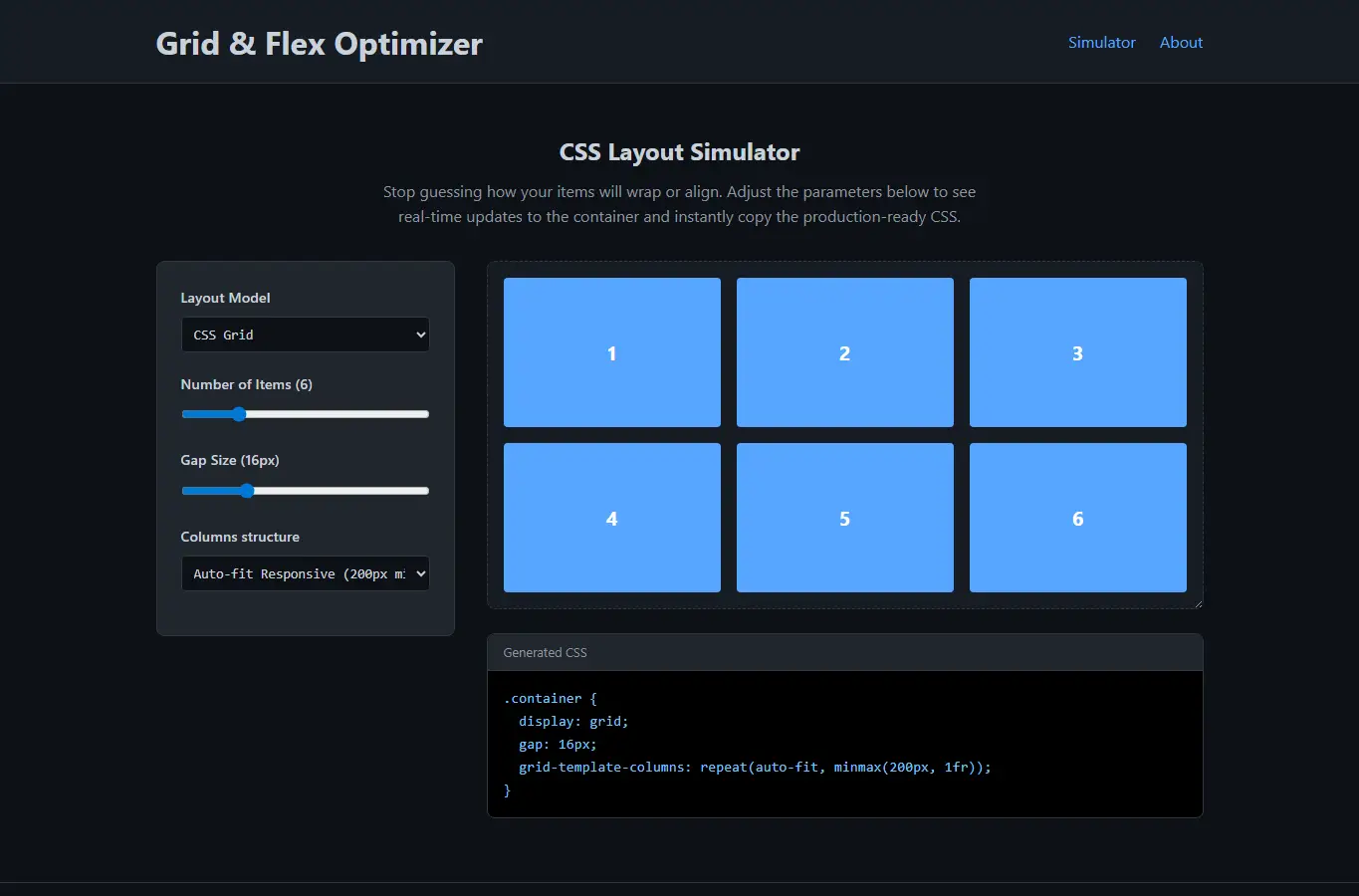Click the Number of Items slider
The image size is (1359, 896).
click(x=306, y=414)
